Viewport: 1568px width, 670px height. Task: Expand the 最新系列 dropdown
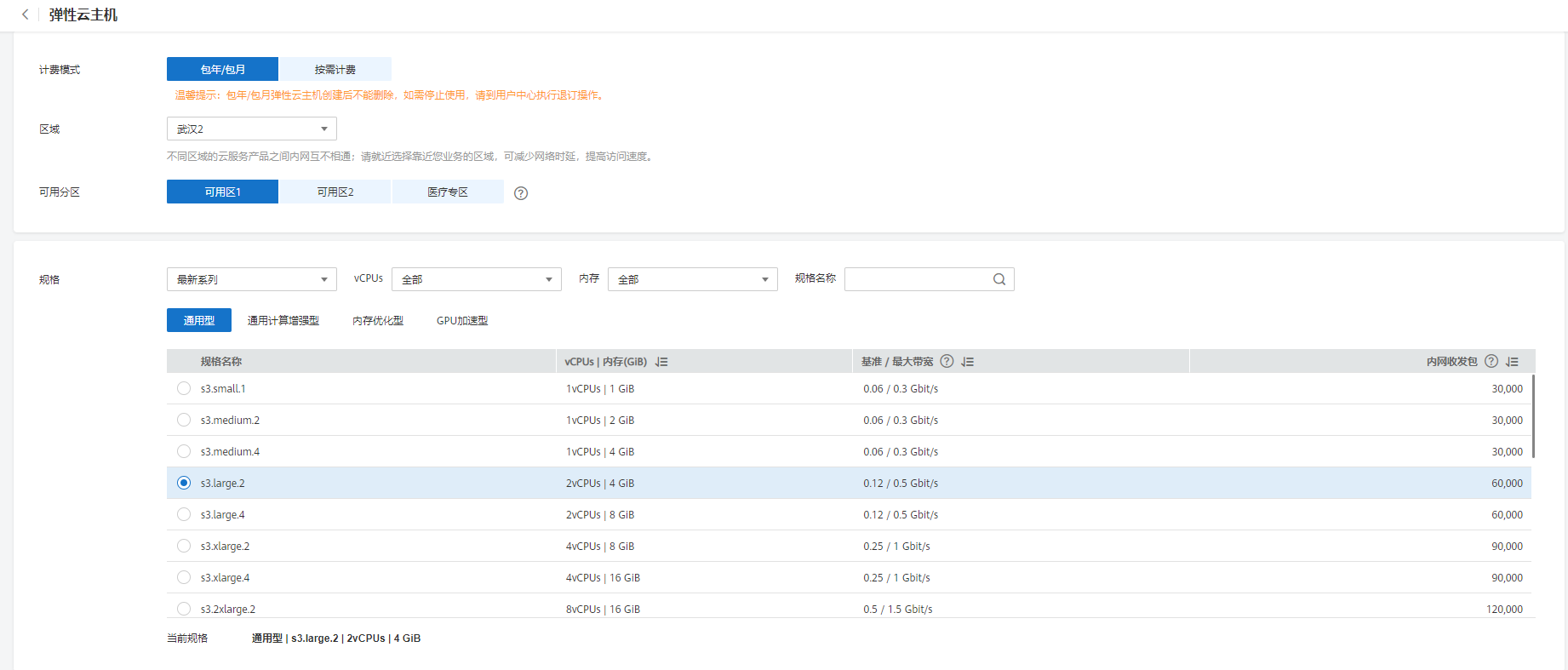tap(252, 279)
